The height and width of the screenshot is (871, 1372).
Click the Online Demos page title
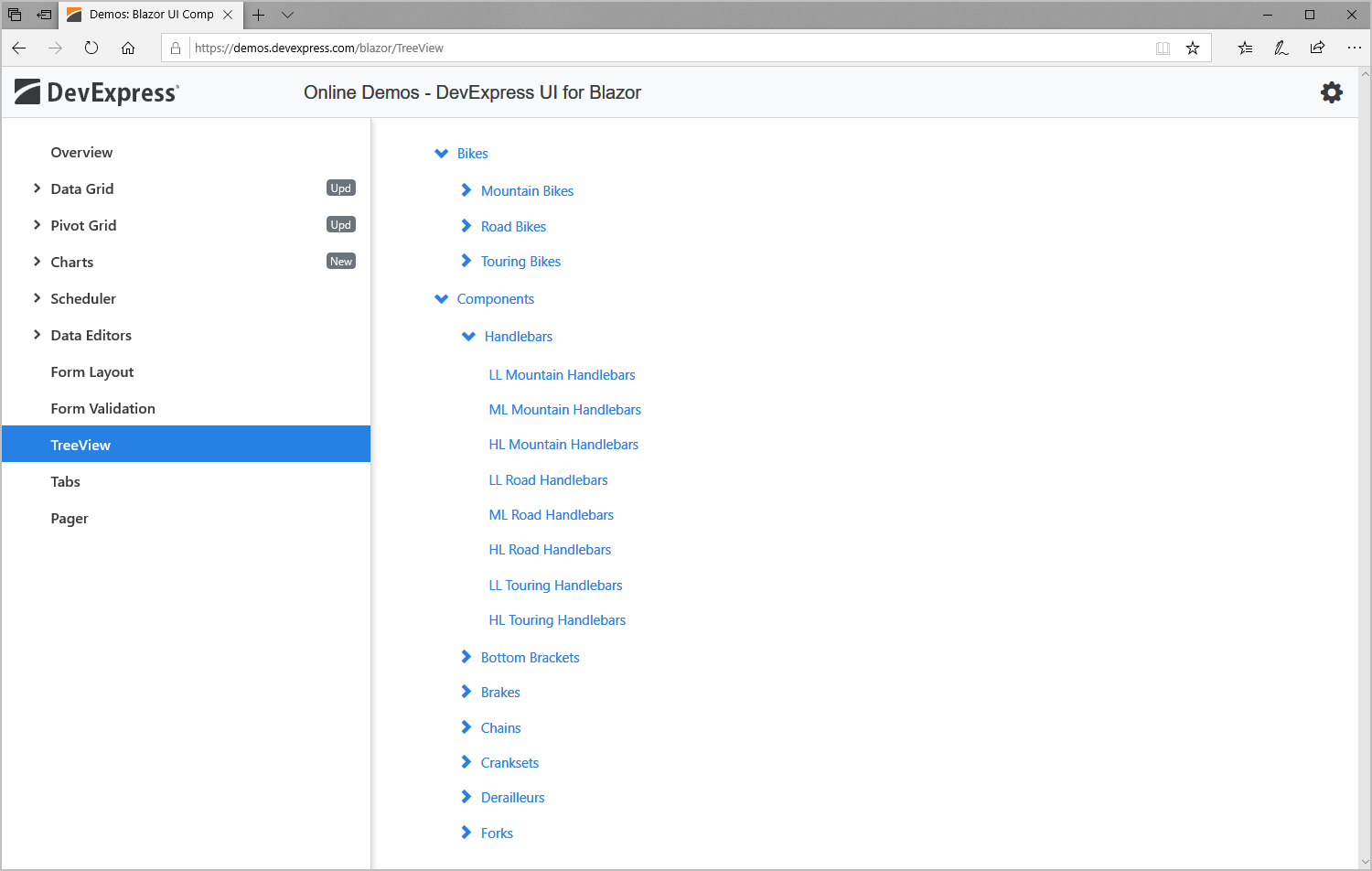point(473,92)
